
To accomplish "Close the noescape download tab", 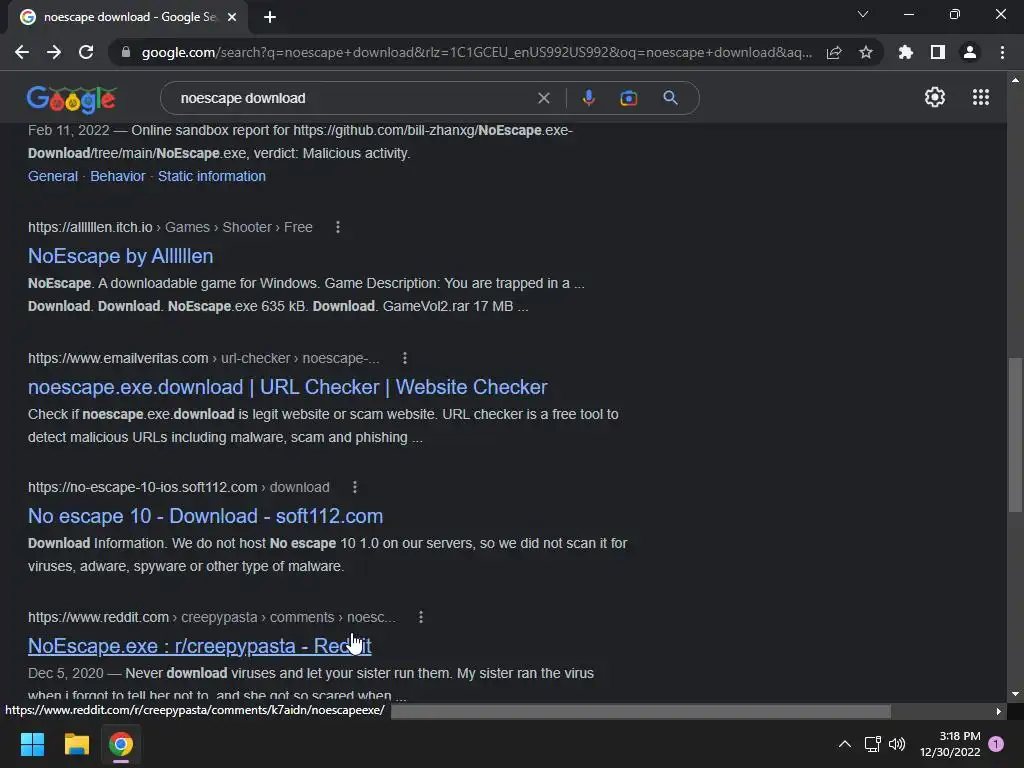I will (x=232, y=17).
